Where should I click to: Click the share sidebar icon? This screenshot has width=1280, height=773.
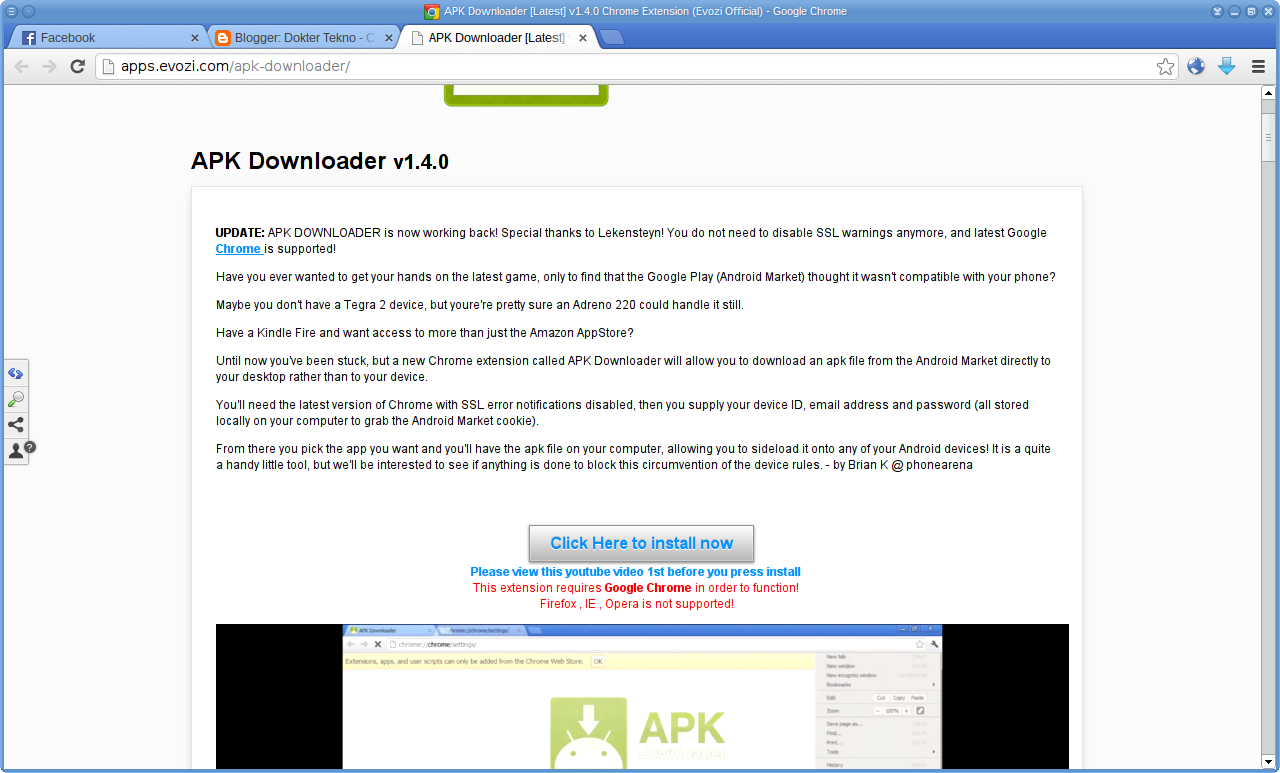16,425
